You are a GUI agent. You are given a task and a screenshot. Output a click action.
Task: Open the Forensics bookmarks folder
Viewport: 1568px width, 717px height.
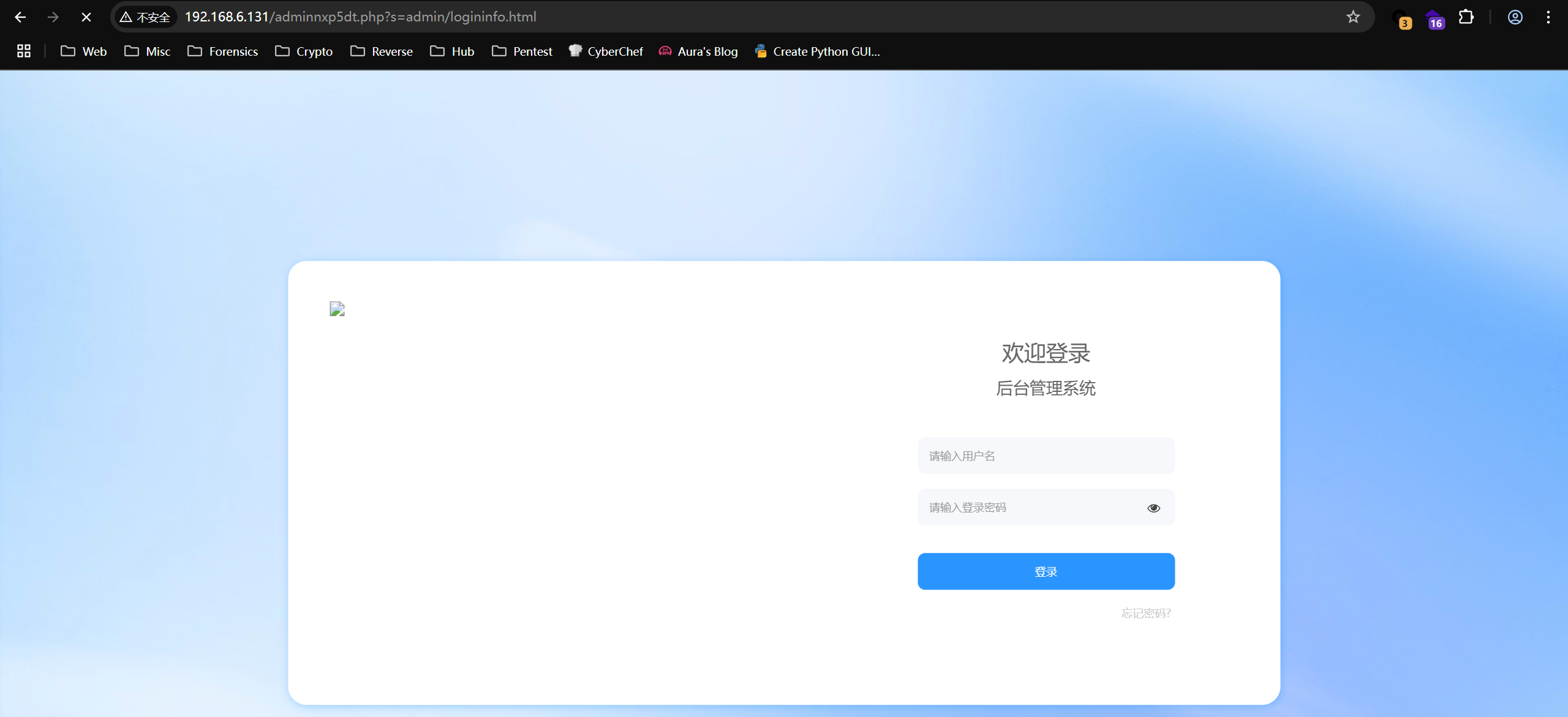[223, 51]
